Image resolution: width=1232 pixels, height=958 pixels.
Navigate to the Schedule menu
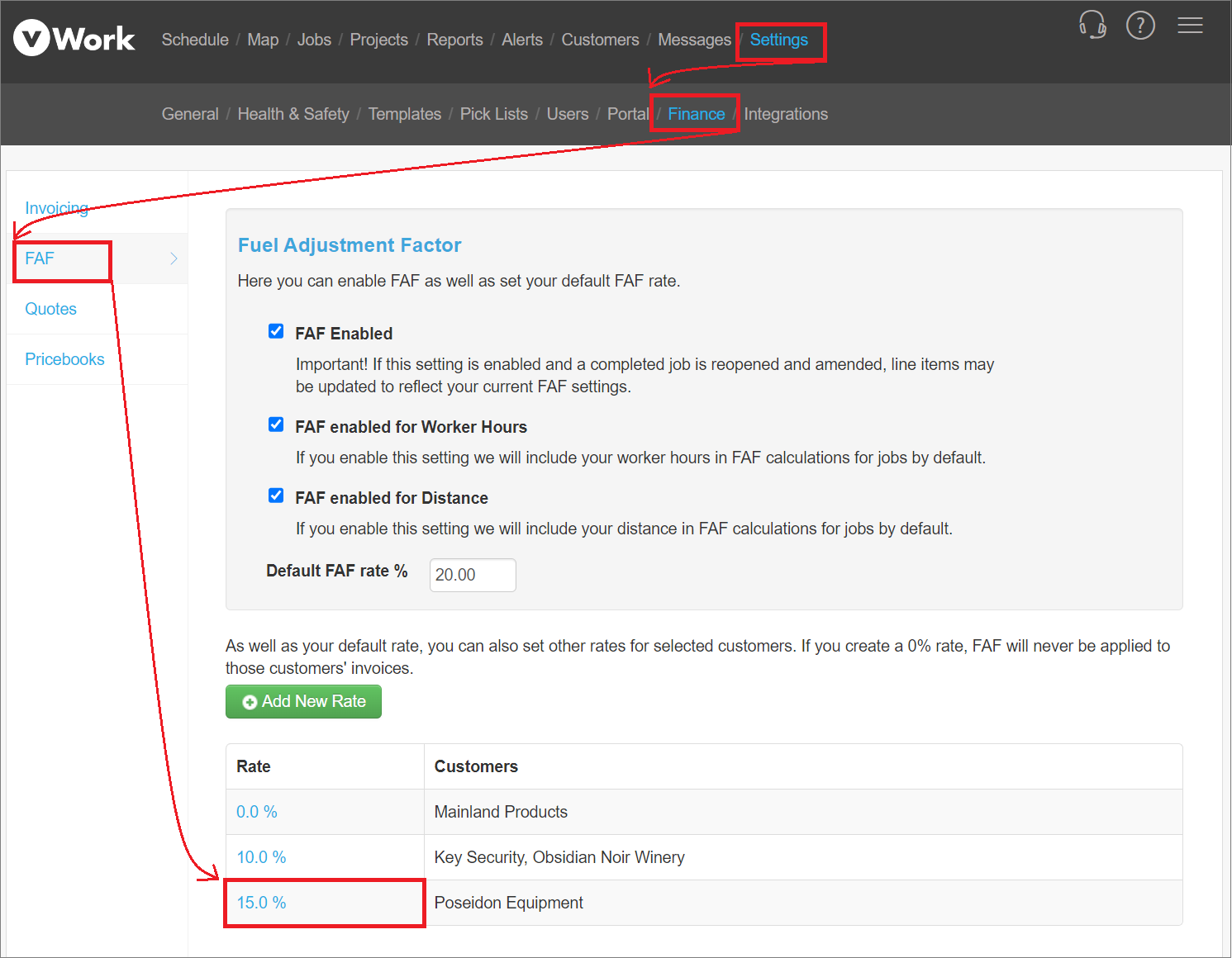click(x=195, y=39)
